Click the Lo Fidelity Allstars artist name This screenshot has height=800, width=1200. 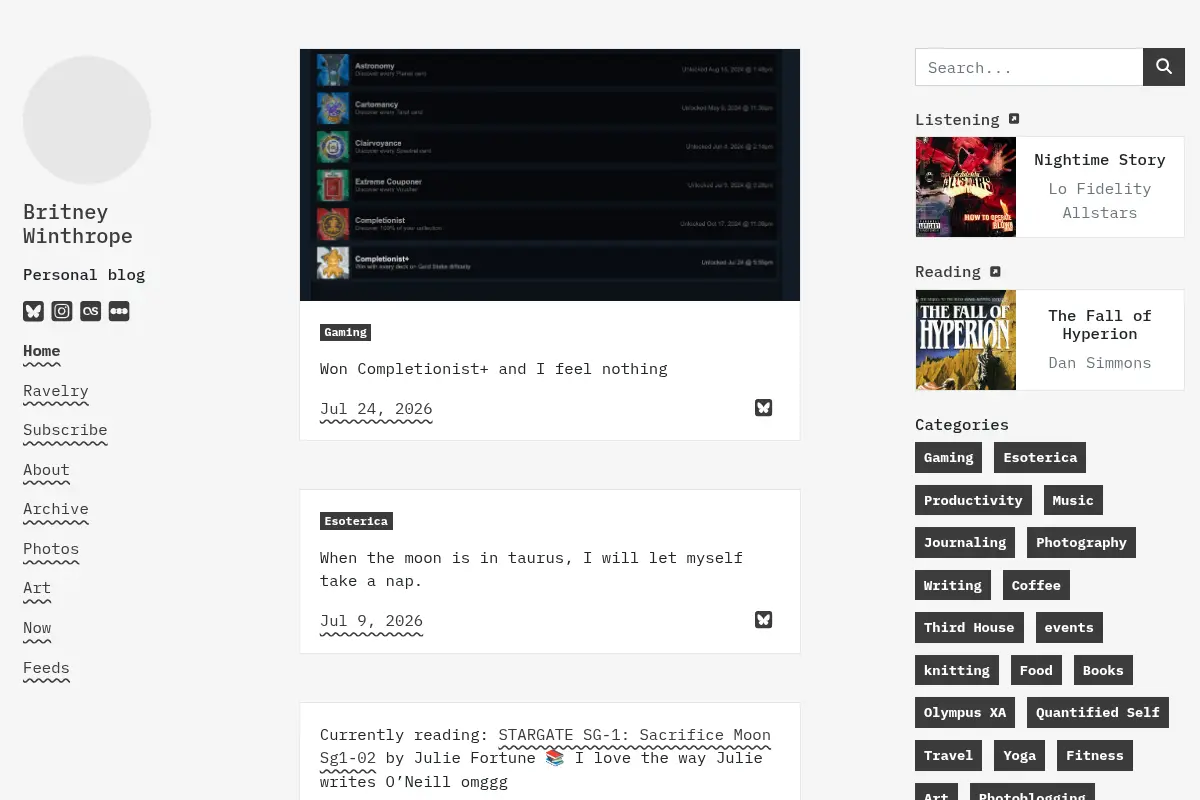(1100, 201)
